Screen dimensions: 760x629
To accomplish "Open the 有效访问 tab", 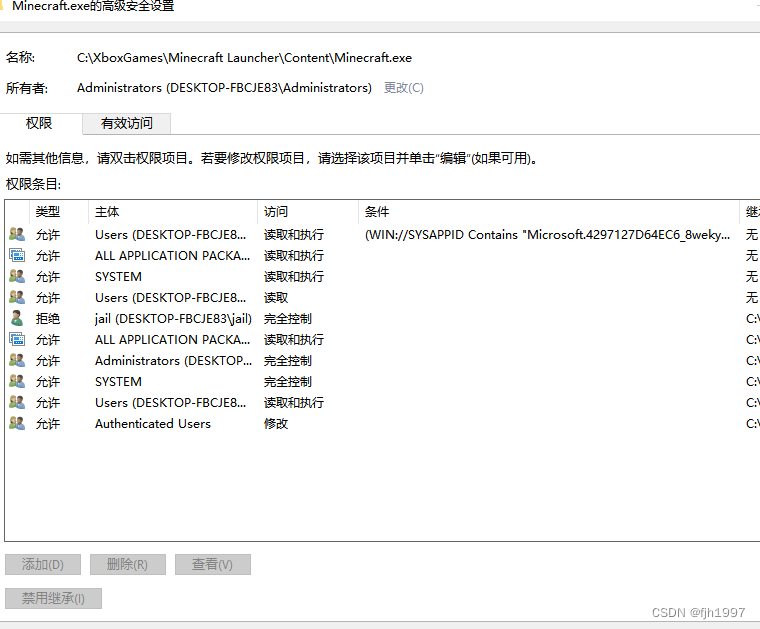I will coord(127,124).
